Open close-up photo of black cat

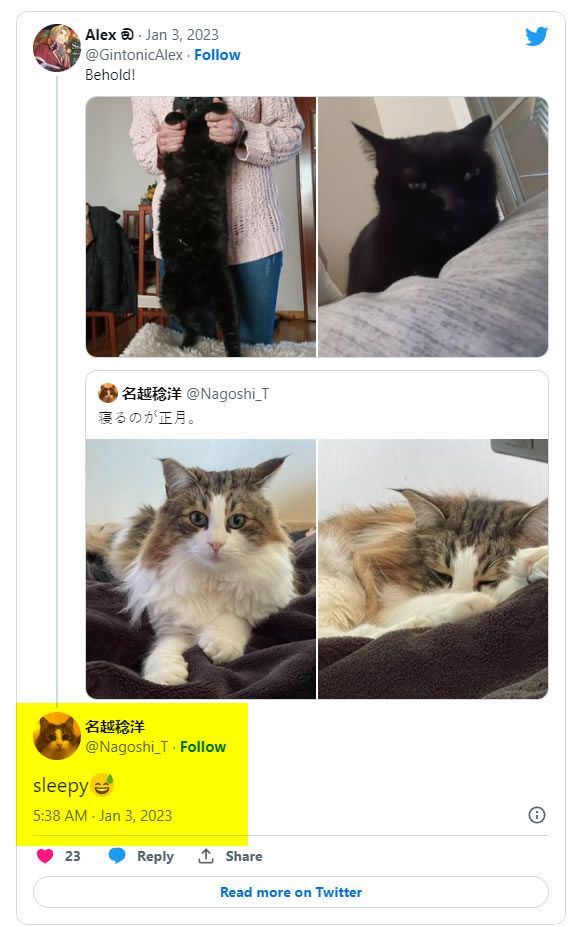433,227
